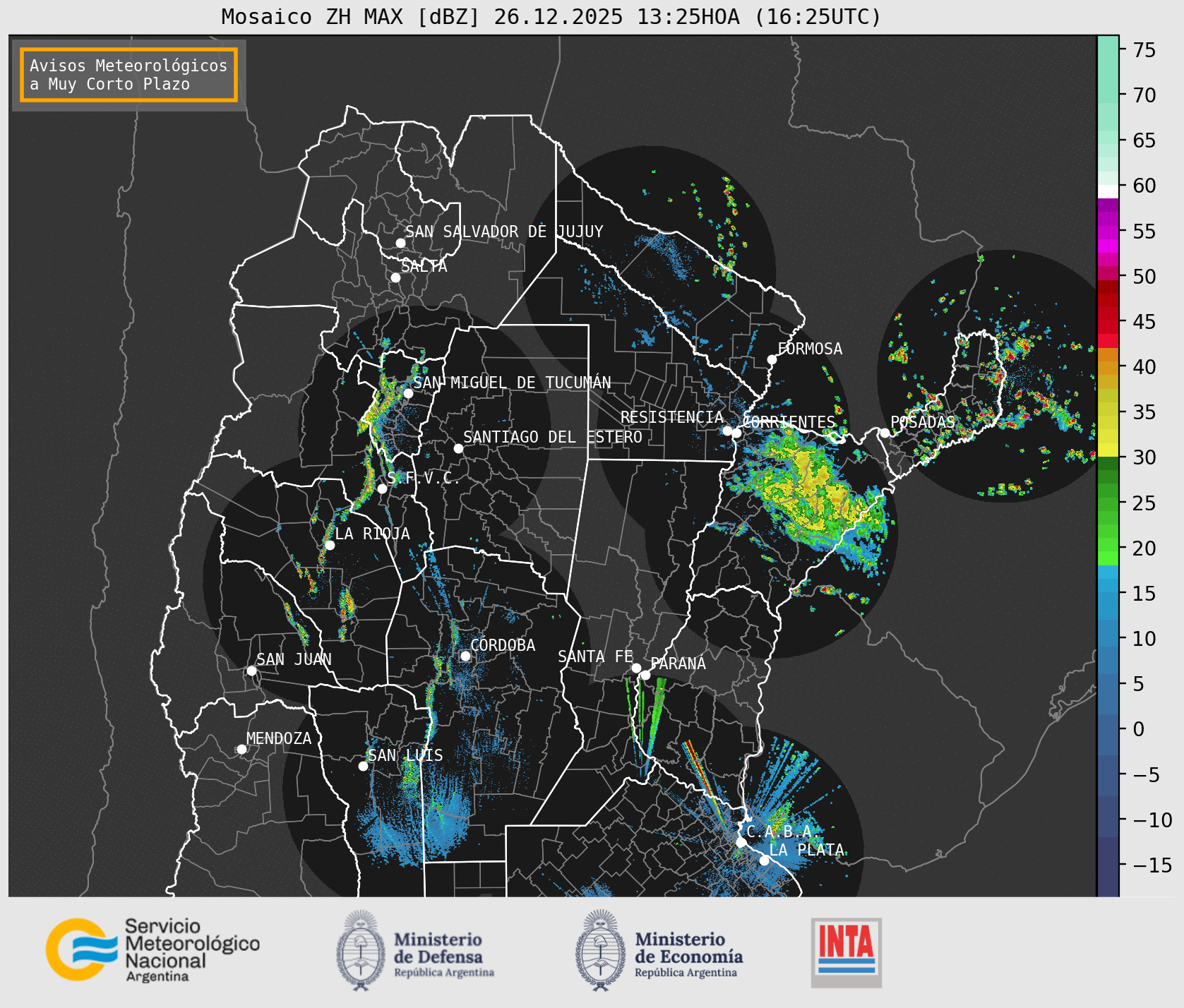1184x1008 pixels.
Task: Select the San Salvador de Jujuy city marker
Action: [x=400, y=243]
